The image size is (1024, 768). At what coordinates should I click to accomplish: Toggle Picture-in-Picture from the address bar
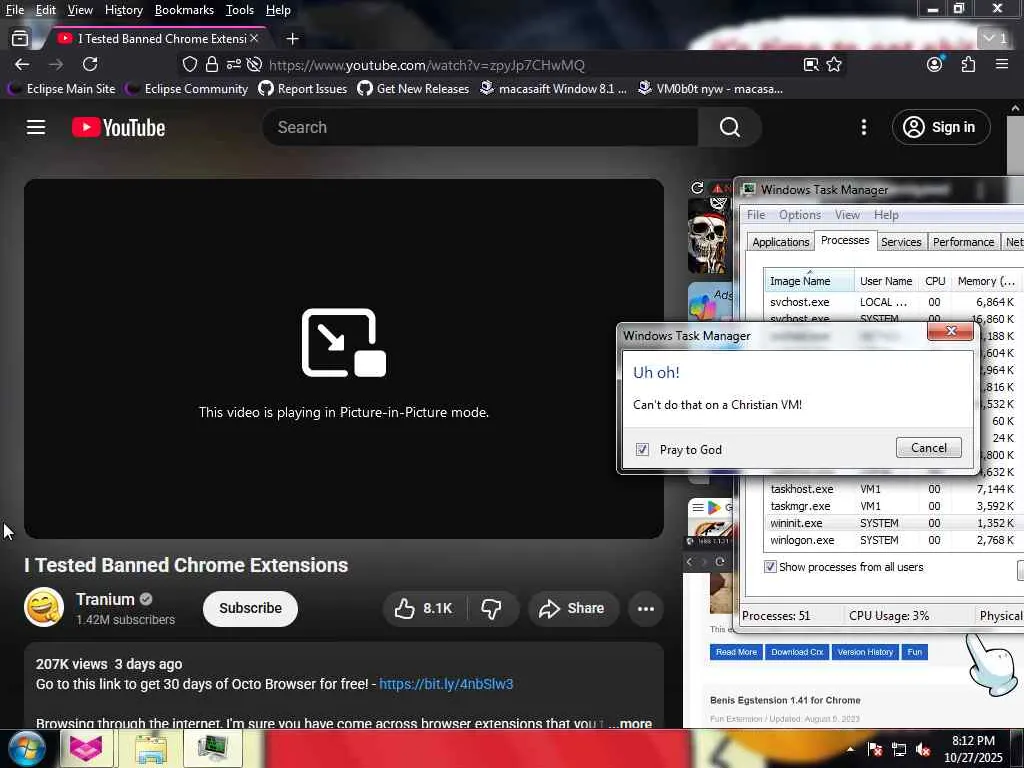(x=810, y=64)
